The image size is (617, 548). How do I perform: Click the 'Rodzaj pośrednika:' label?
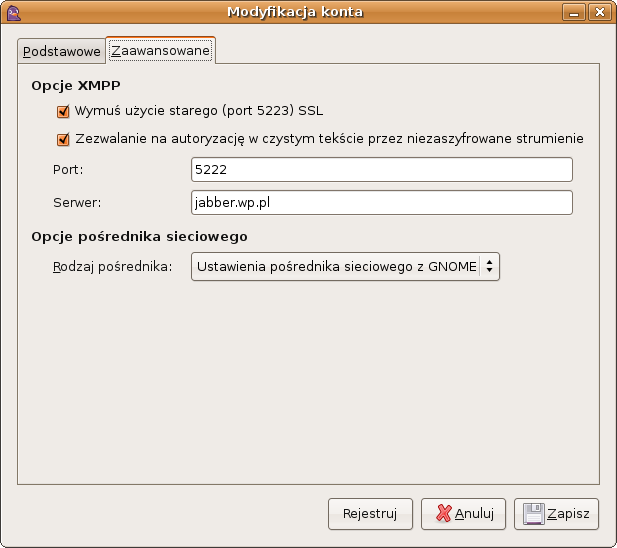(x=113, y=267)
